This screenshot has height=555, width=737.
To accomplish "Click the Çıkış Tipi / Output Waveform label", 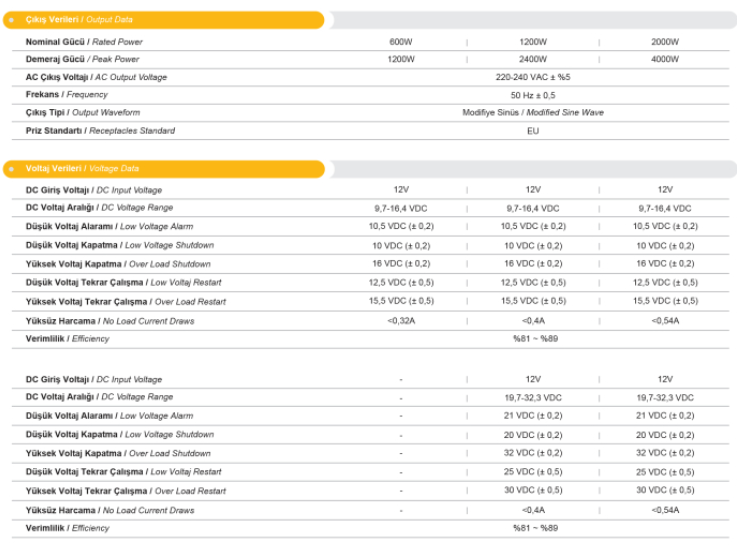I will pyautogui.click(x=83, y=113).
